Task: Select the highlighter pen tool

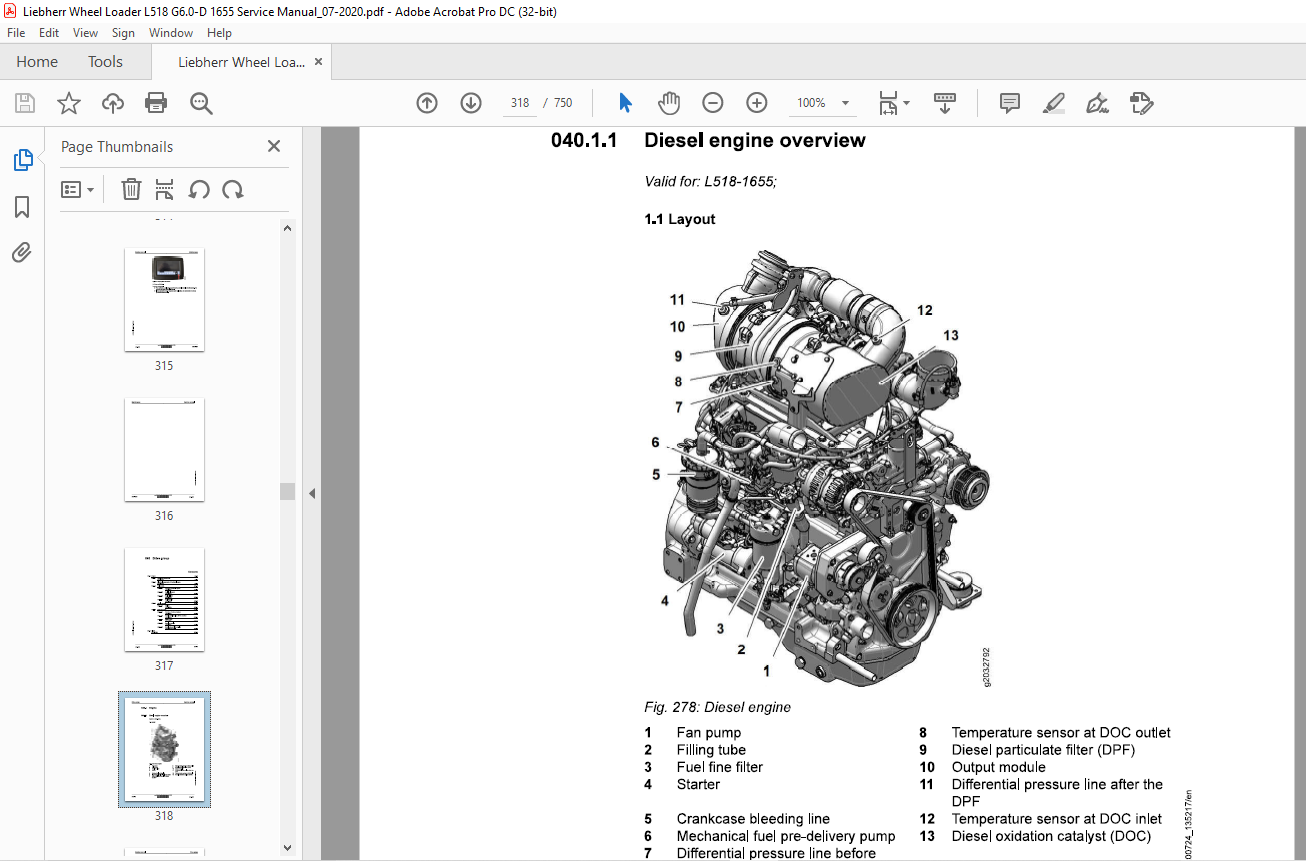Action: [x=1054, y=103]
